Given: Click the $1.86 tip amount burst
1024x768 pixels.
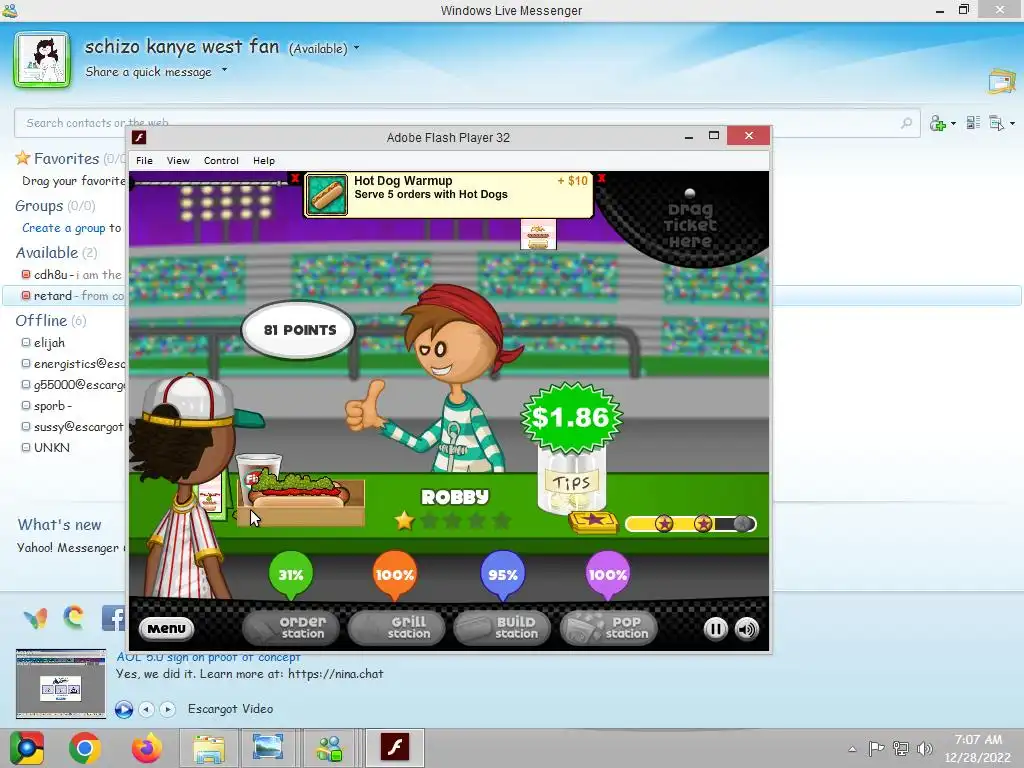Looking at the screenshot, I should (x=571, y=417).
